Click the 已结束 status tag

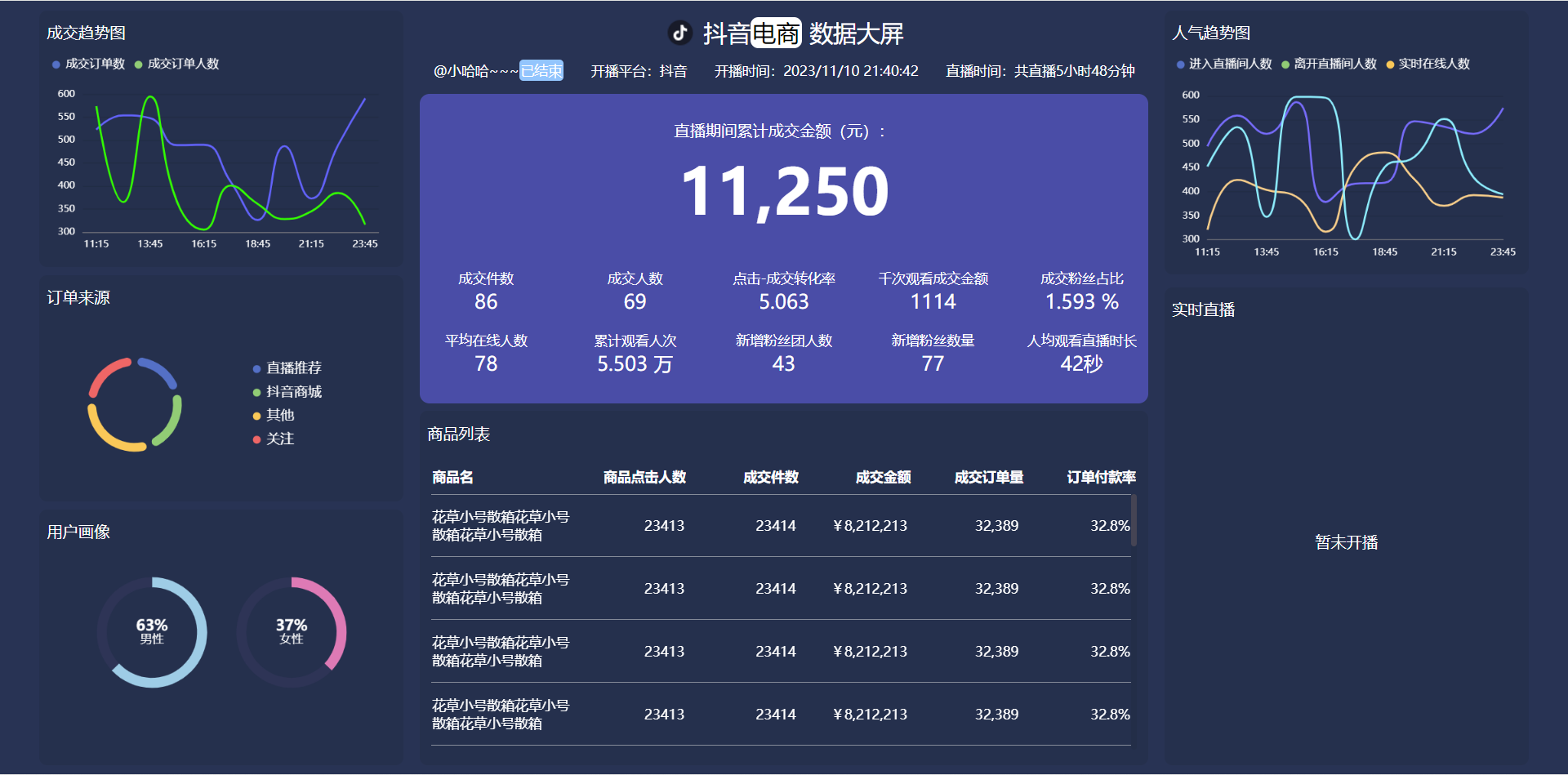(541, 71)
